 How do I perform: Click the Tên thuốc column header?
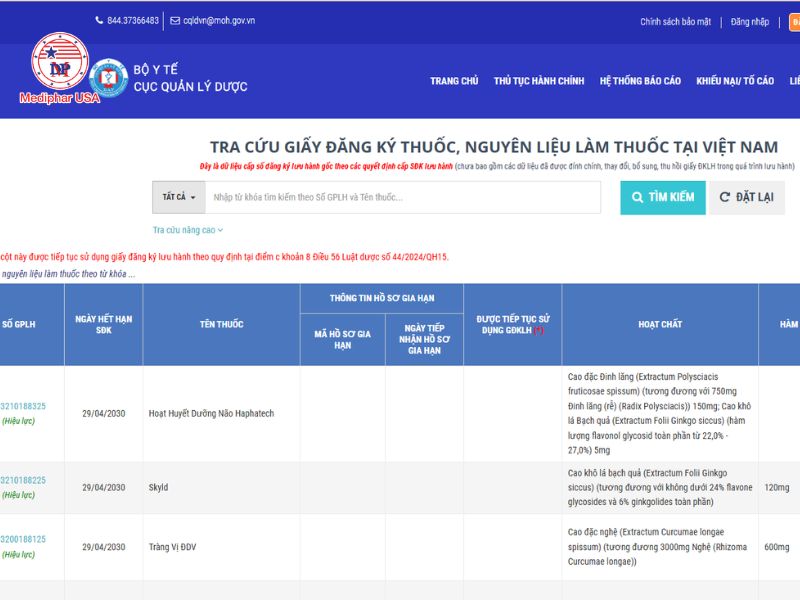(x=221, y=324)
